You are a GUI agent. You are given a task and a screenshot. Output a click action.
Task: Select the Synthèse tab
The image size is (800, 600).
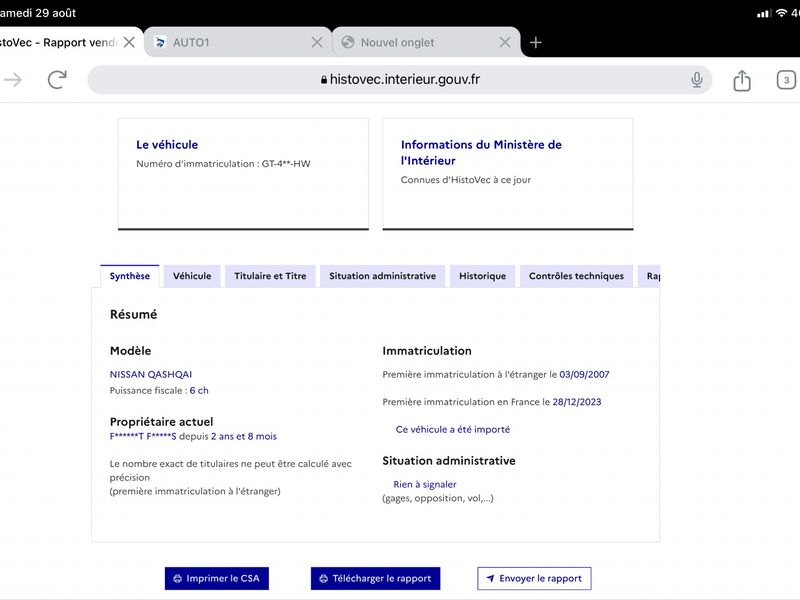click(x=130, y=276)
